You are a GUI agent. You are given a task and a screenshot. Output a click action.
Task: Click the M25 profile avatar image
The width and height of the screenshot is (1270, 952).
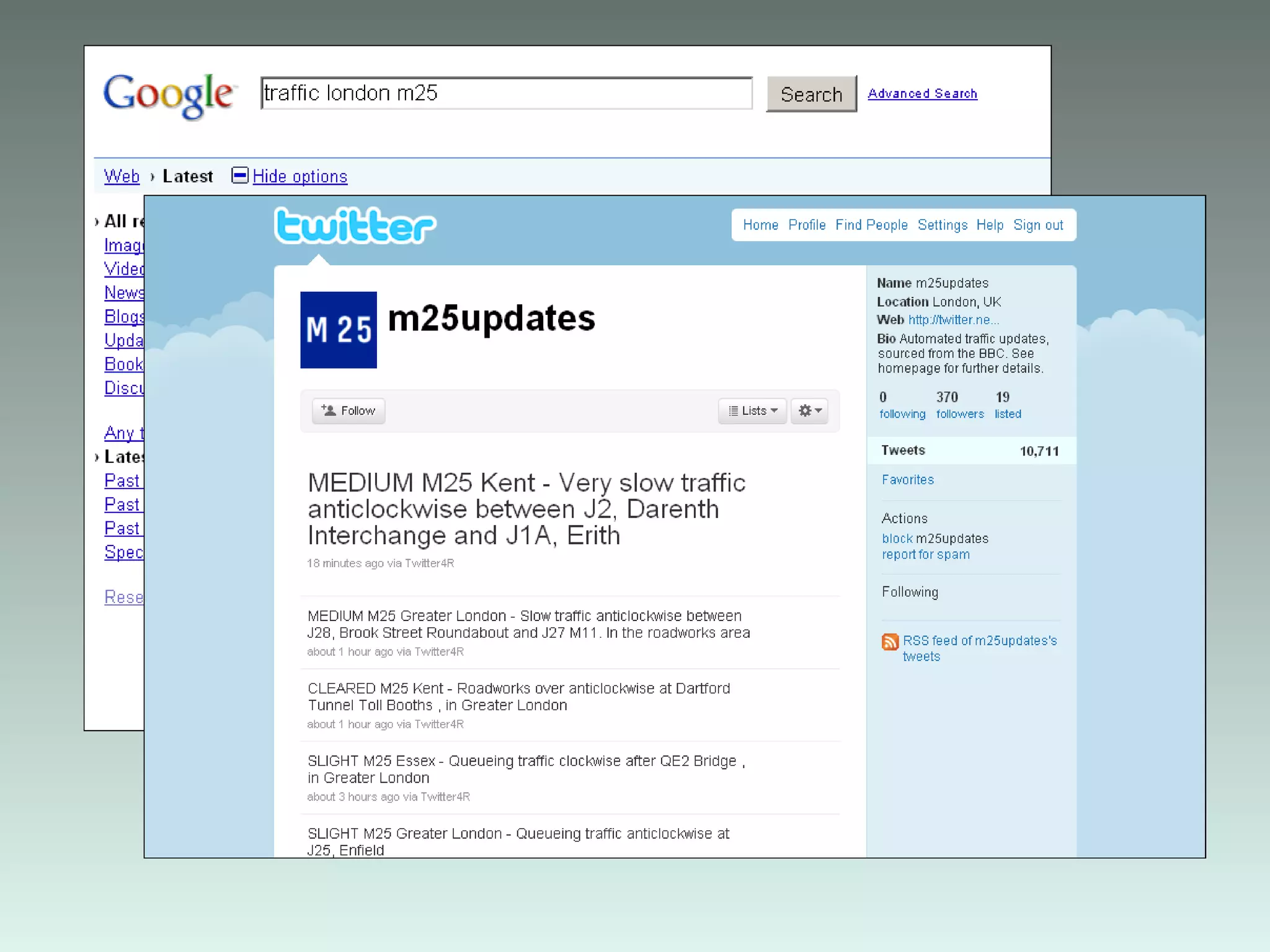(x=339, y=330)
